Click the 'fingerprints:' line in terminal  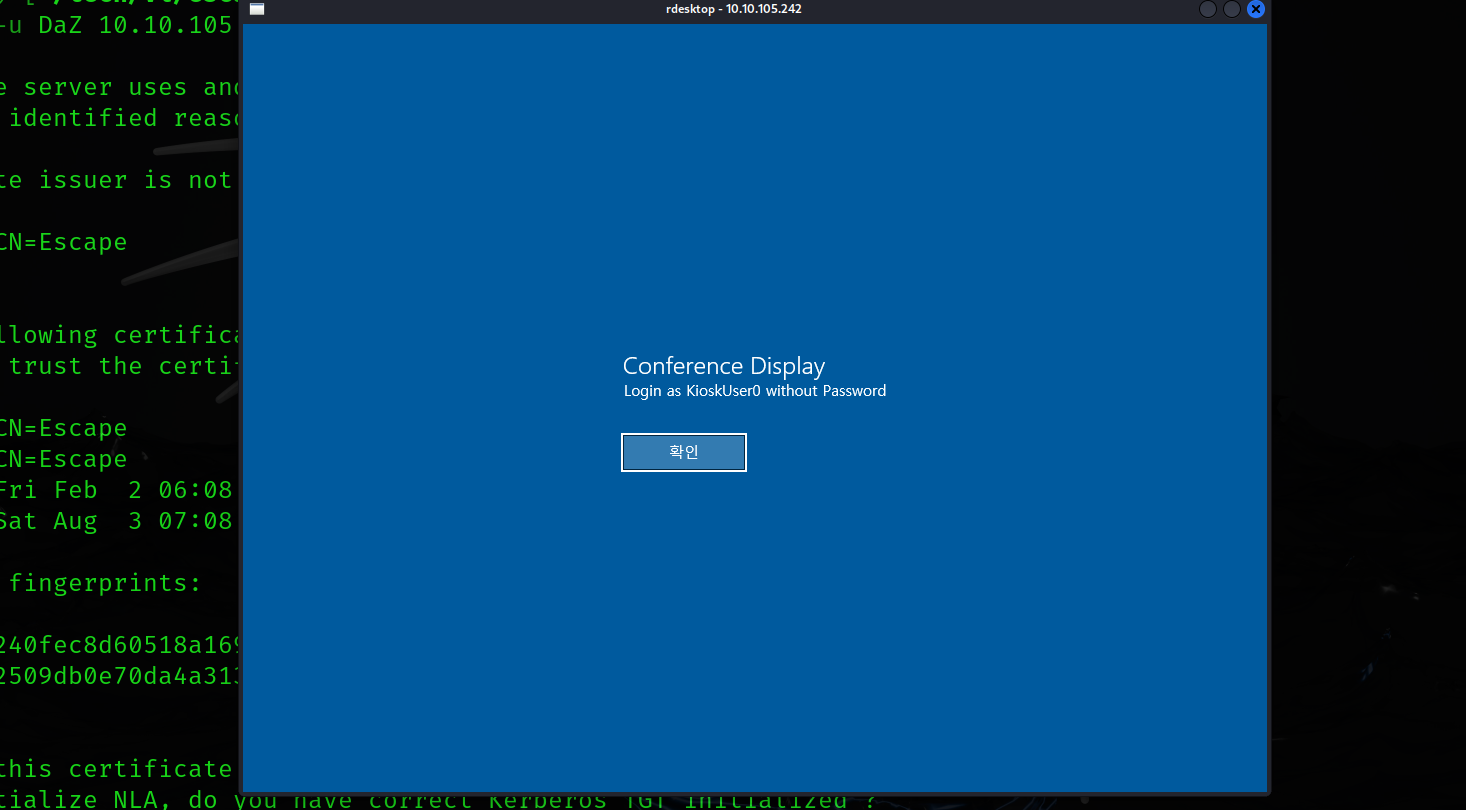pyautogui.click(x=105, y=583)
